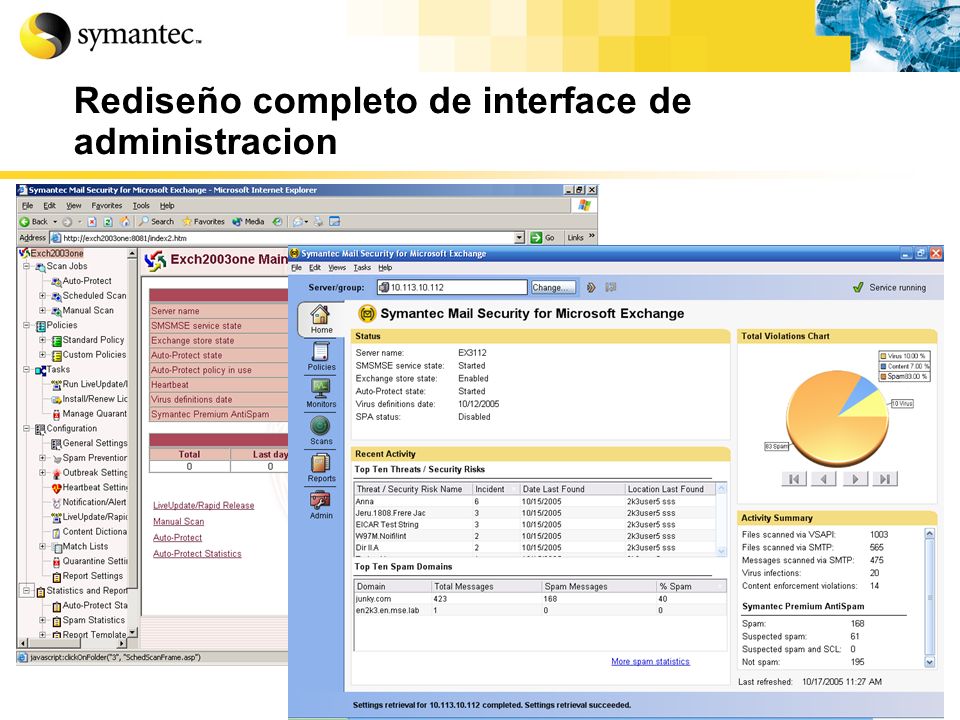Open the Admin sidebar icon
This screenshot has height=720, width=960.
click(x=321, y=505)
